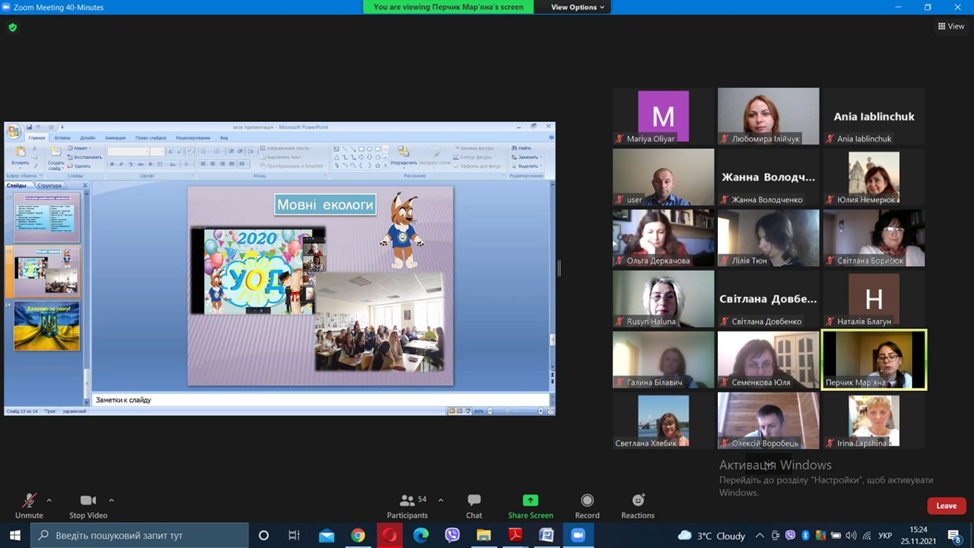This screenshot has height=548, width=974.
Task: Open the Chat panel
Action: [x=474, y=504]
